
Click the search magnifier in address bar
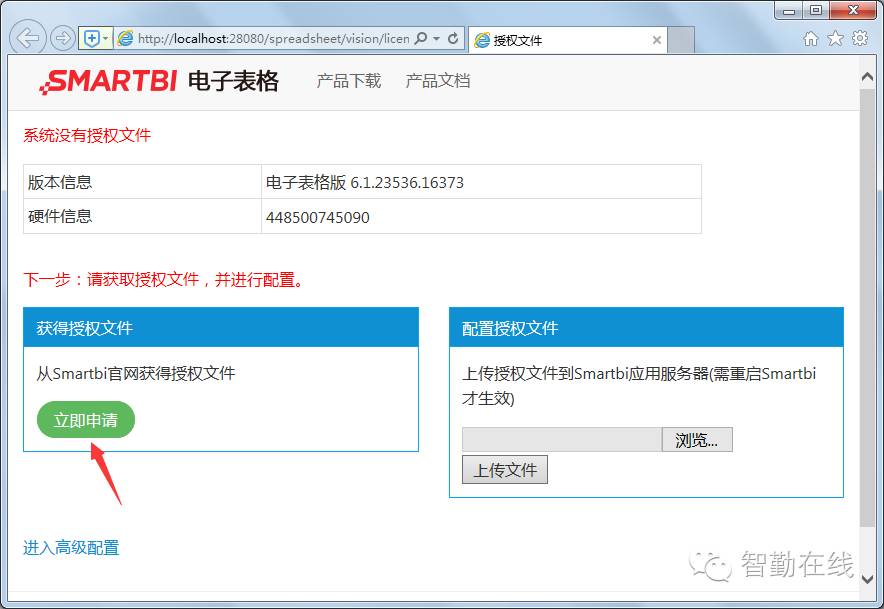pyautogui.click(x=421, y=38)
